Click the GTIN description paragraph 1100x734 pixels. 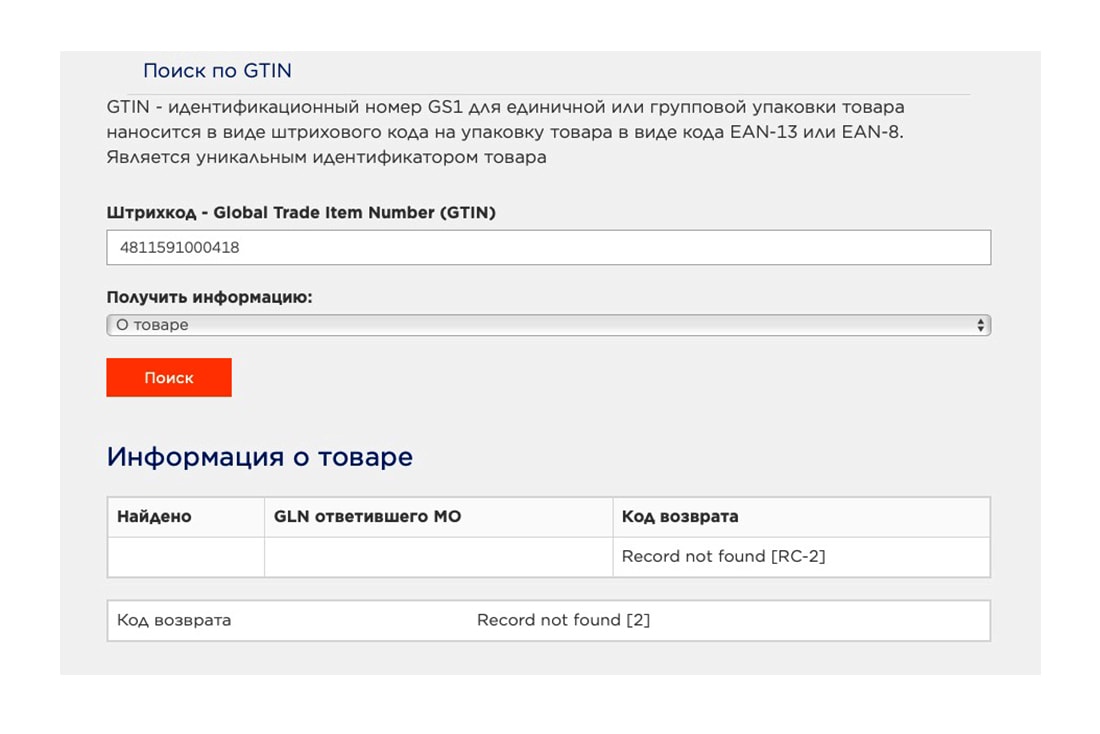(x=505, y=132)
